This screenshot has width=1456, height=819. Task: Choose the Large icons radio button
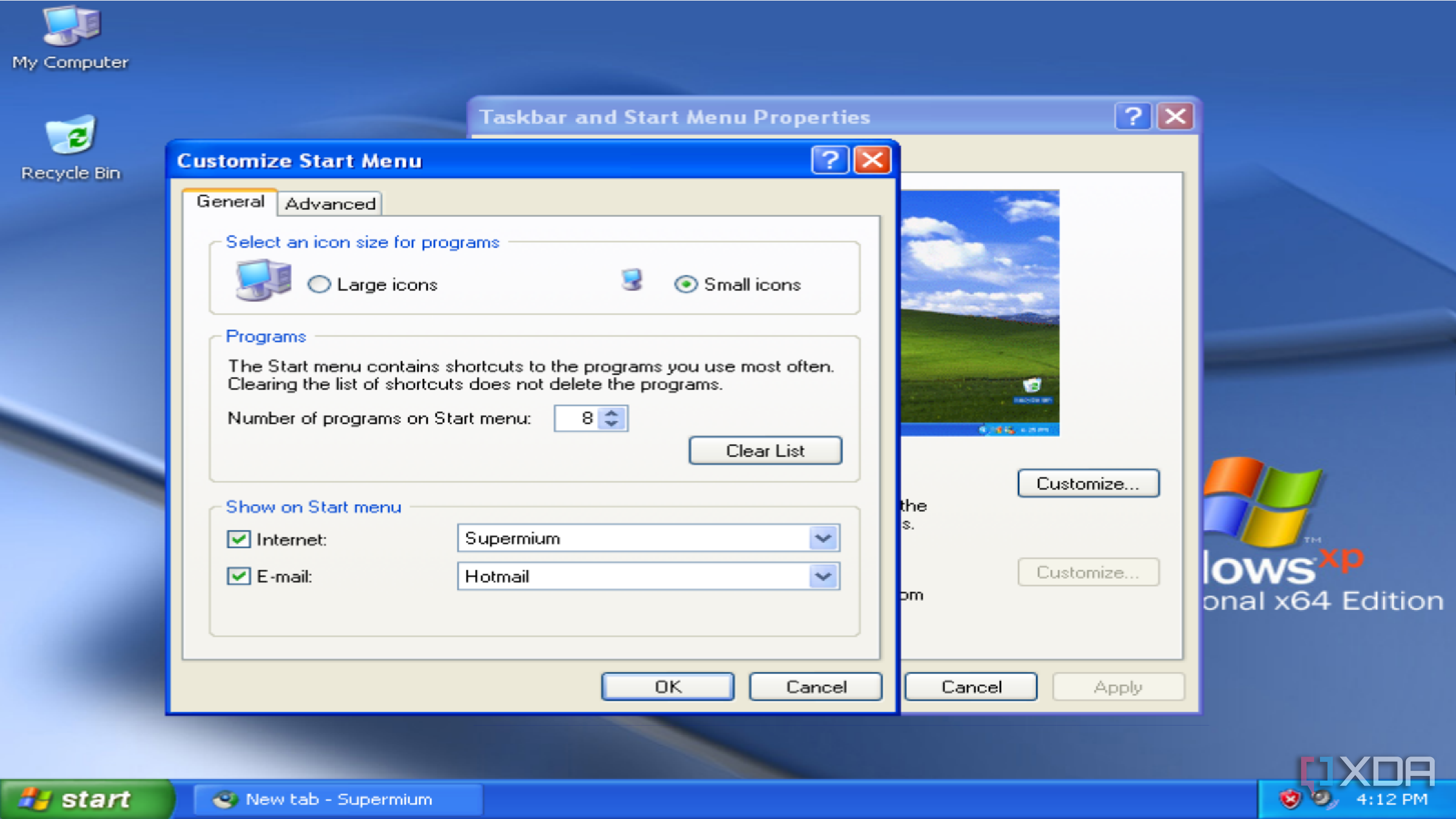pos(319,284)
